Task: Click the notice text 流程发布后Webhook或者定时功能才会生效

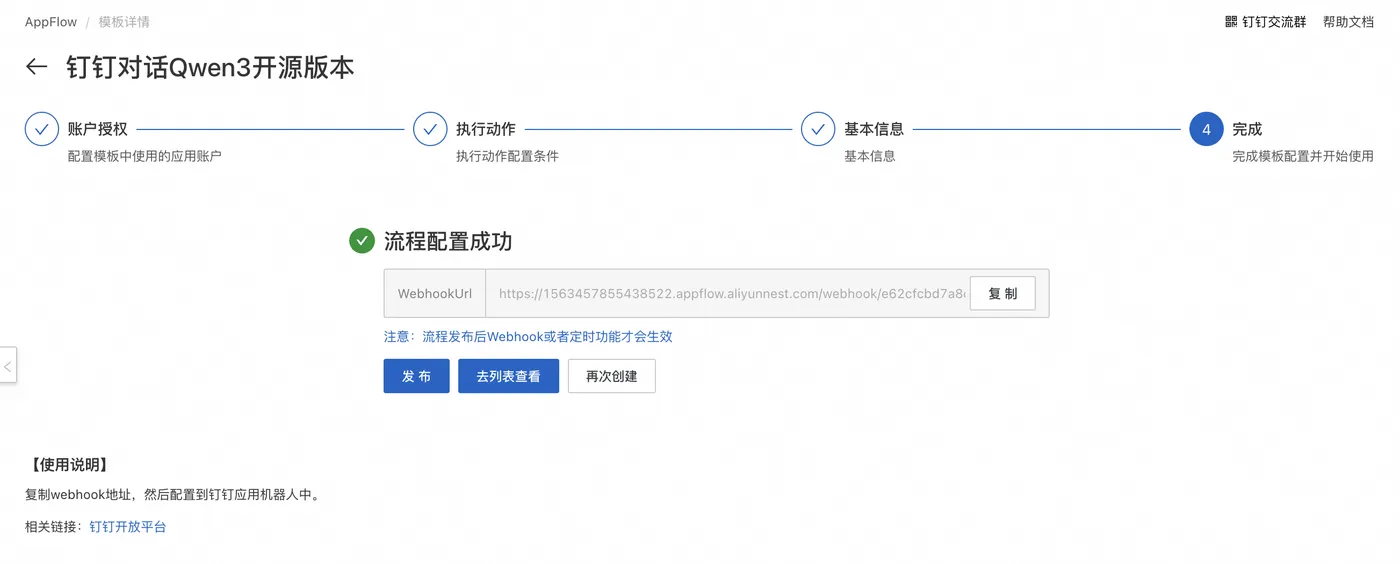Action: point(547,337)
